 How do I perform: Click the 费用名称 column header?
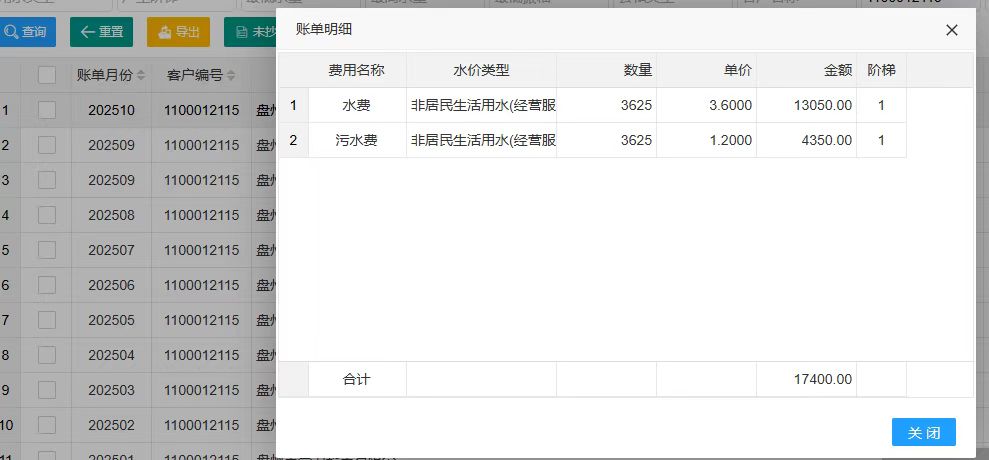356,70
